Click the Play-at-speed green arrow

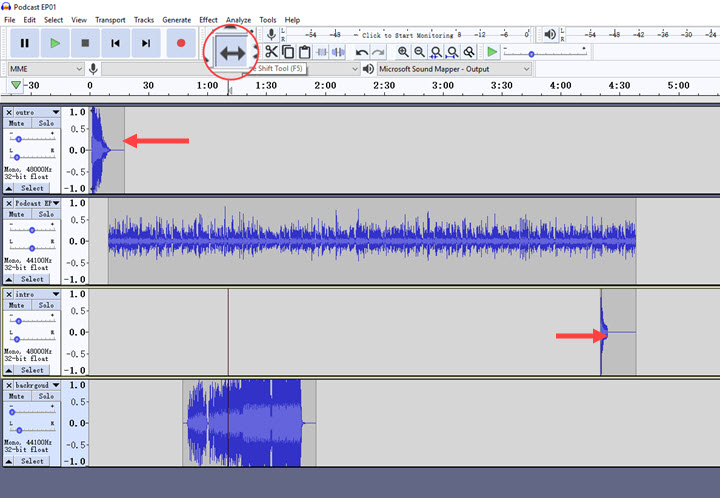point(491,52)
